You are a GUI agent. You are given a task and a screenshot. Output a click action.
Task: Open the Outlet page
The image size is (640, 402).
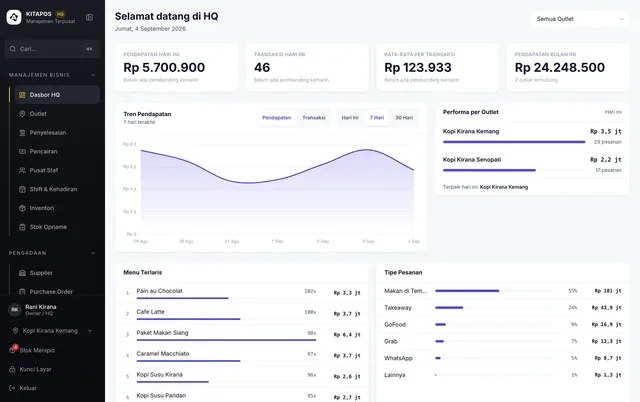pyautogui.click(x=57, y=113)
